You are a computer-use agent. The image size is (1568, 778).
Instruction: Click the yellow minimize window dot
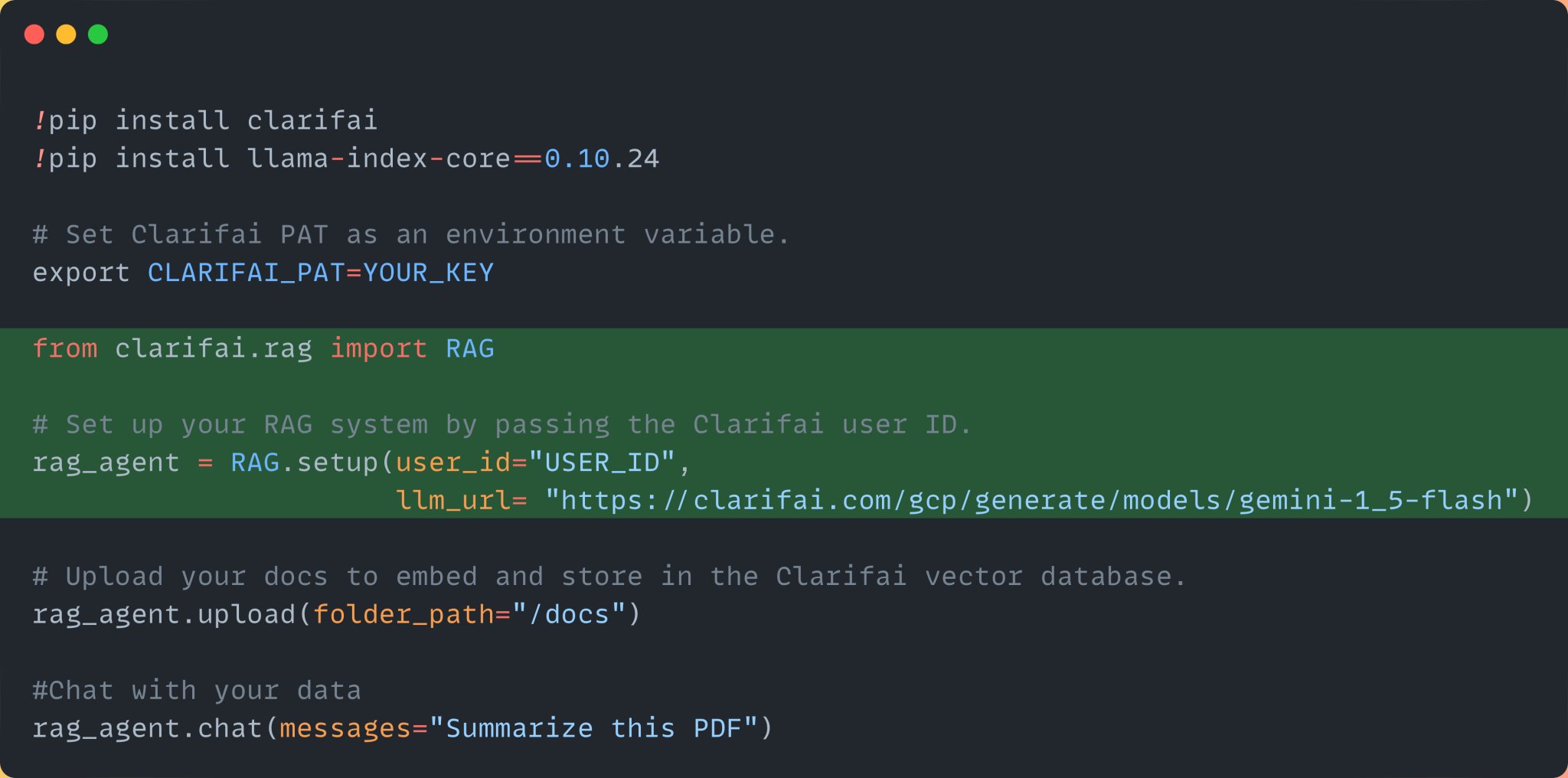coord(67,34)
